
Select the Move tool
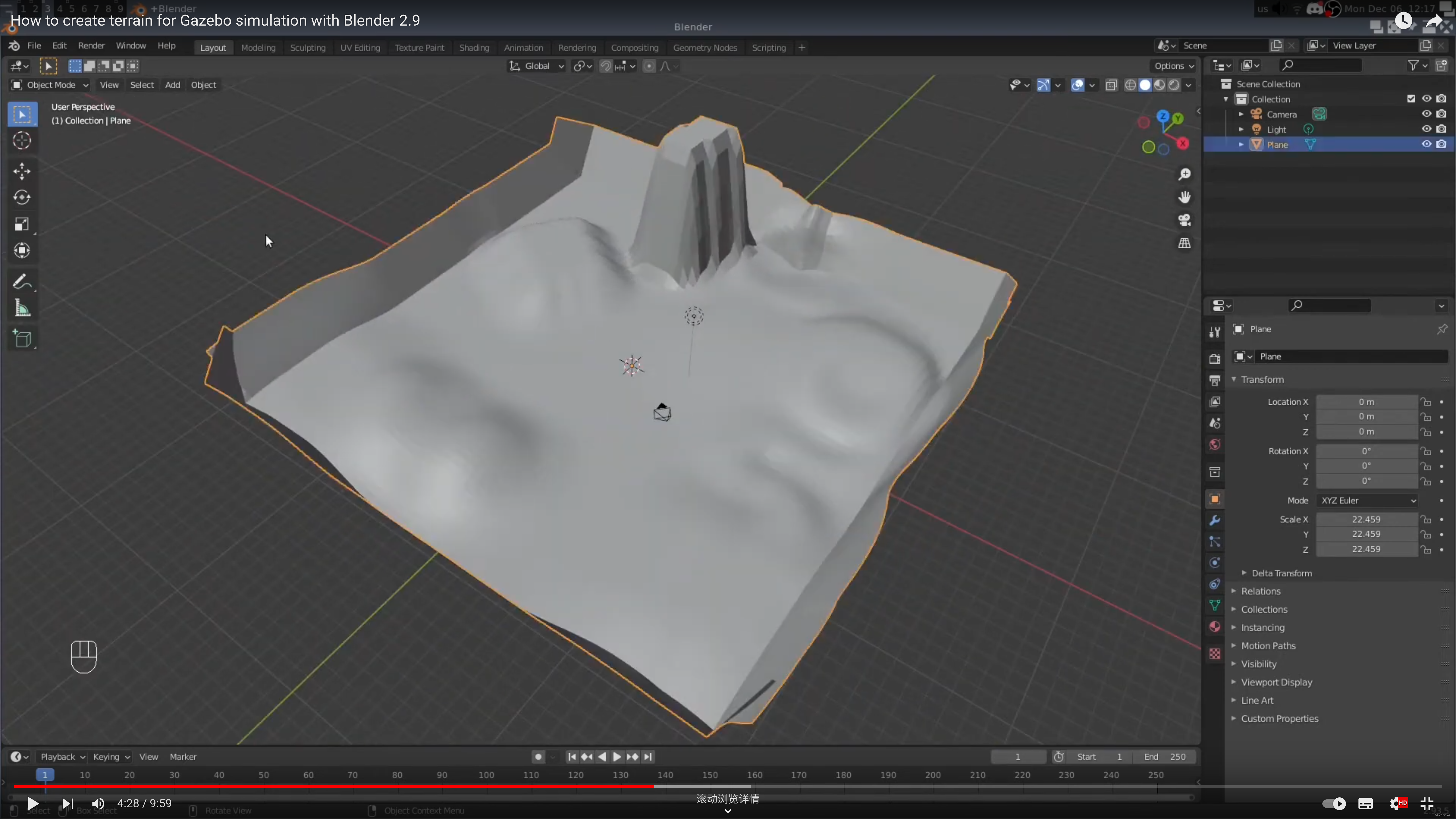pyautogui.click(x=22, y=171)
